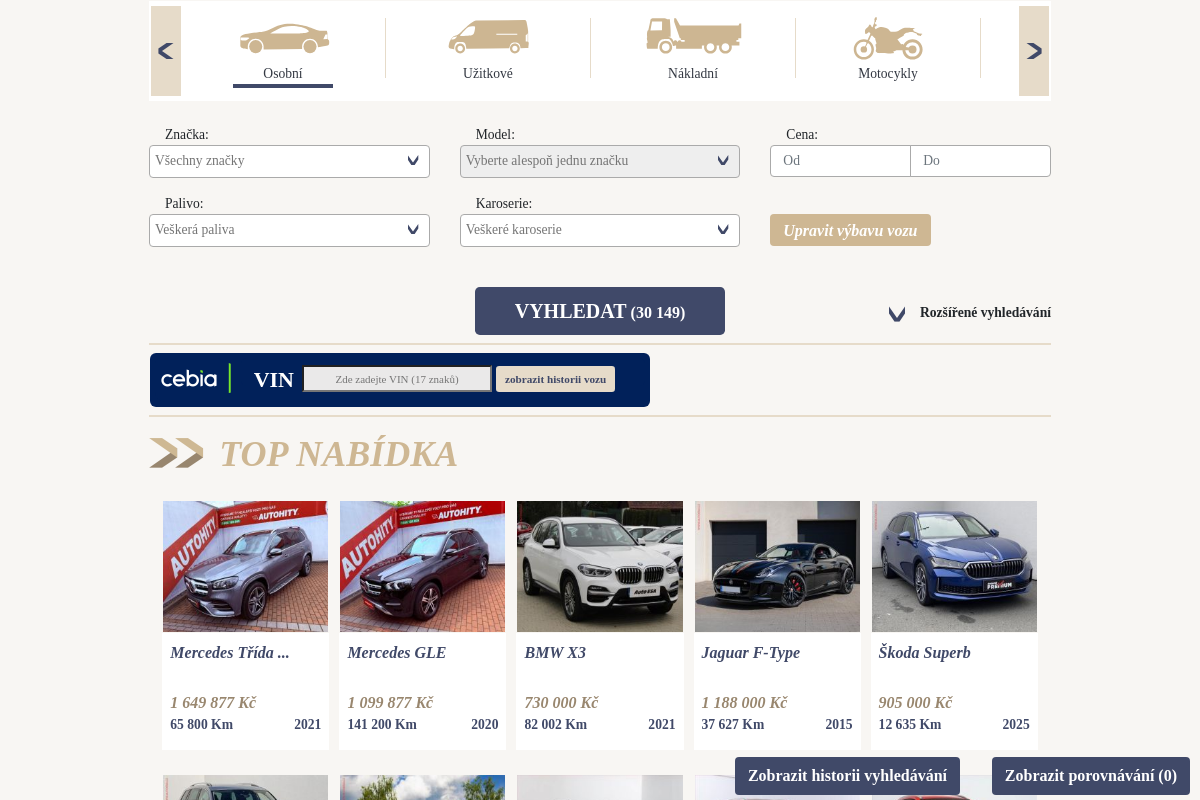The width and height of the screenshot is (1200, 800).
Task: Click Zobrazit porovnávání (0) button
Action: pos(1091,776)
